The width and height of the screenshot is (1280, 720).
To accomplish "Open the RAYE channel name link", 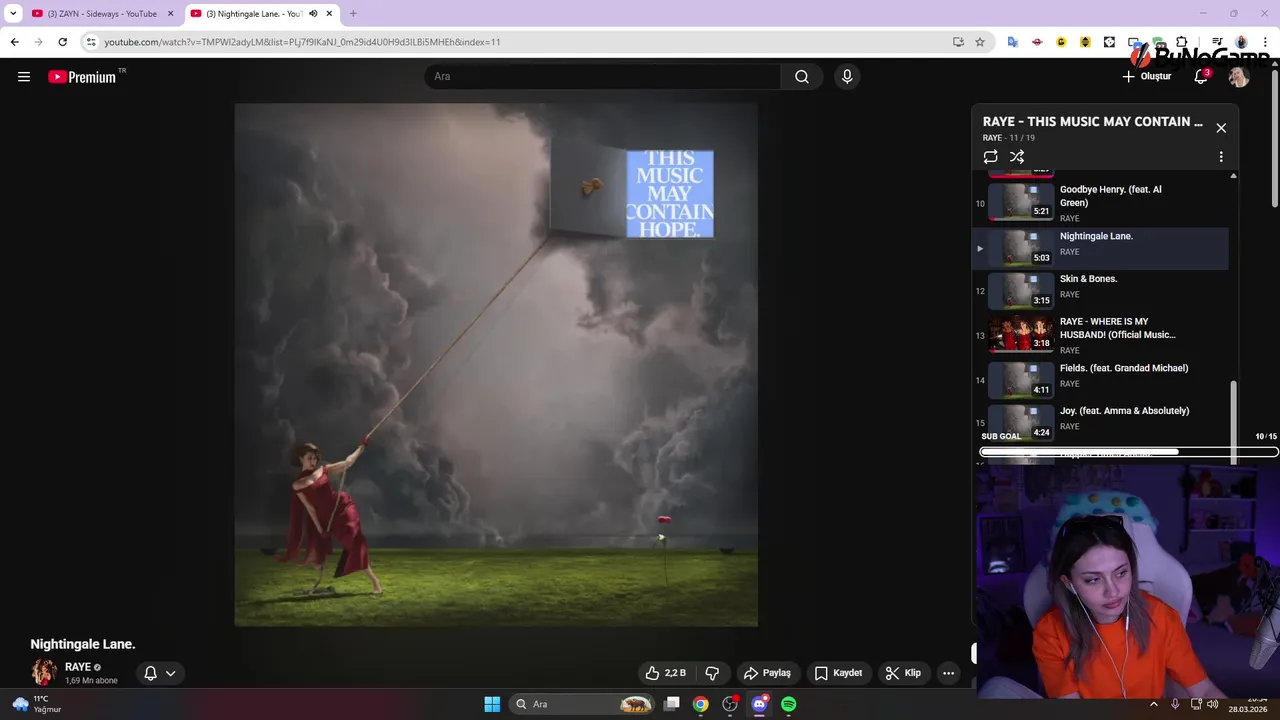I will (x=78, y=667).
